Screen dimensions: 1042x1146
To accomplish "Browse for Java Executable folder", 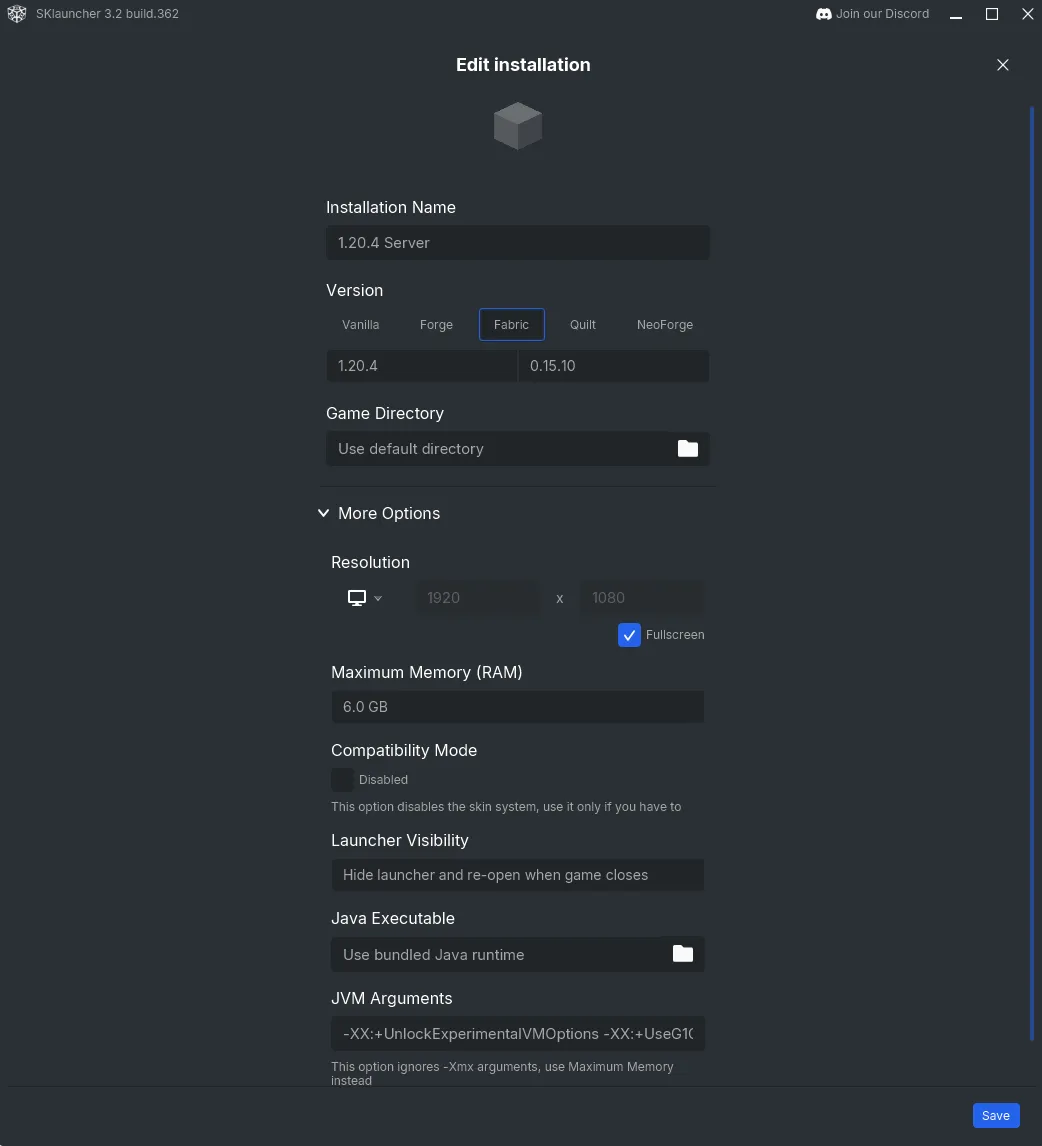I will (683, 954).
